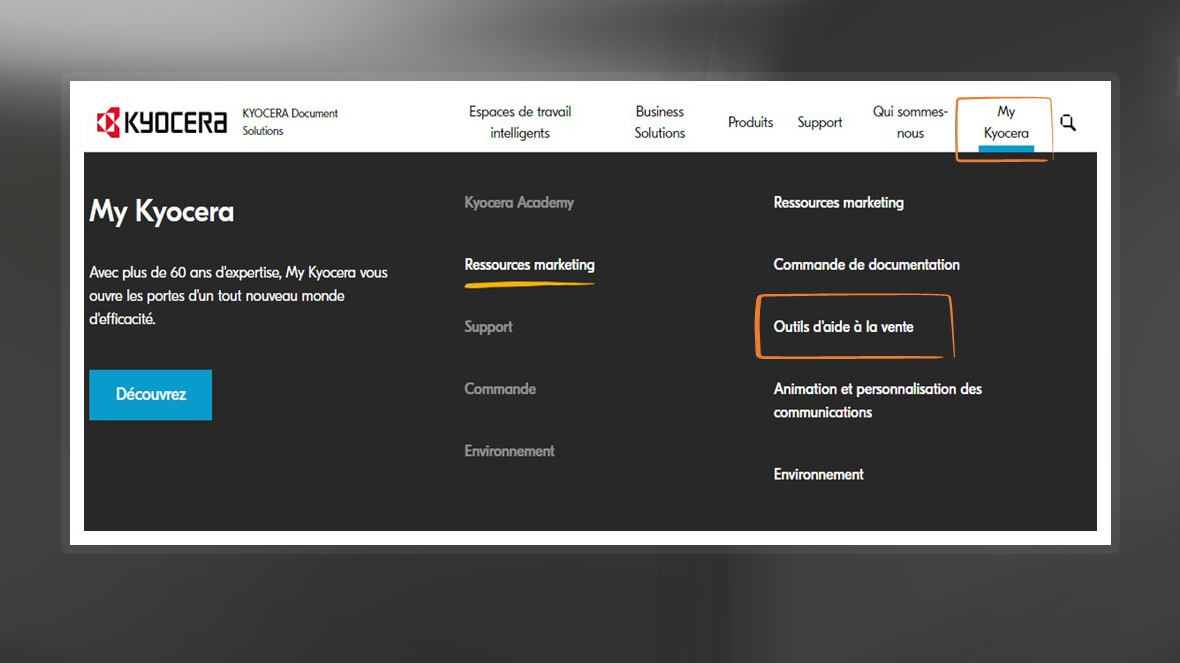Open the Qui sommes-nous menu
Screen dimensions: 1180x663
pos(910,122)
